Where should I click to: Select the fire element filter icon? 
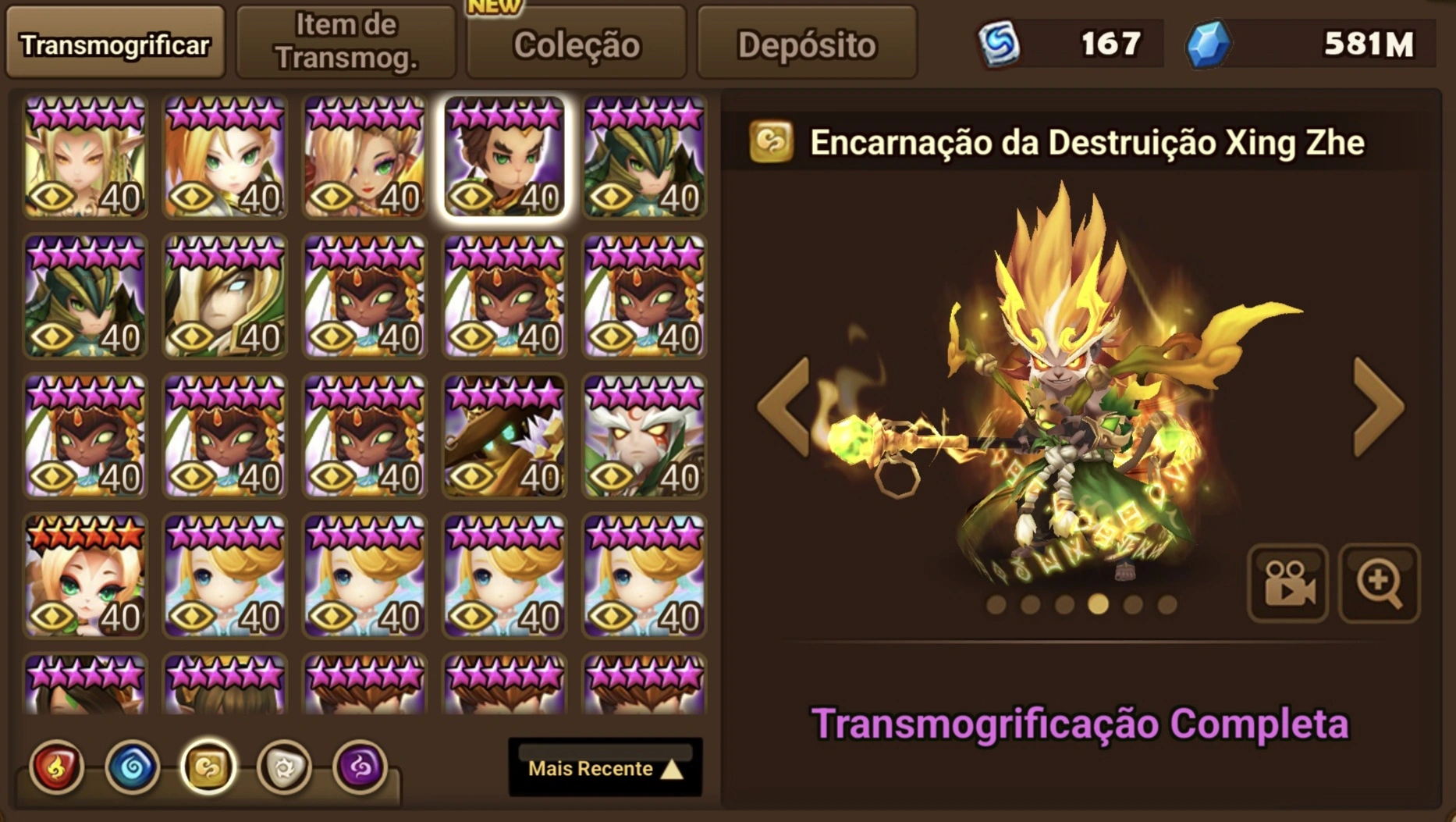[x=56, y=767]
